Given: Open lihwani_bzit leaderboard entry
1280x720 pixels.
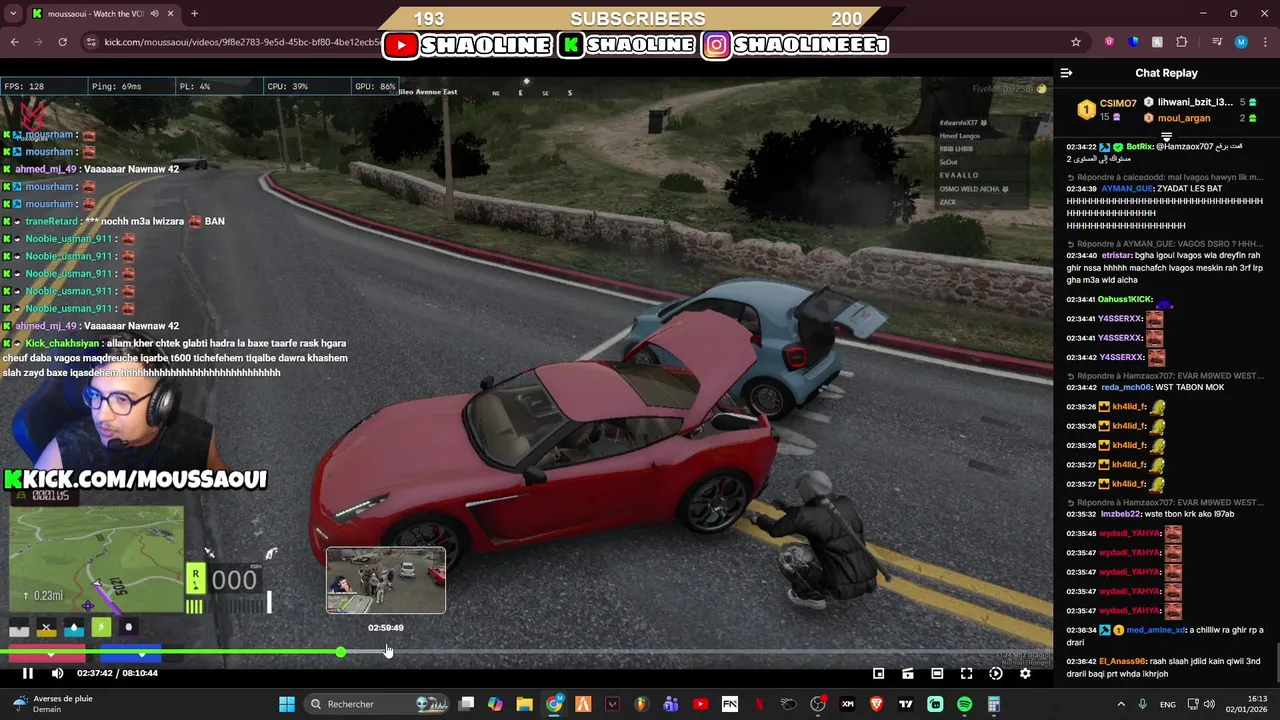Looking at the screenshot, I should pyautogui.click(x=1195, y=102).
